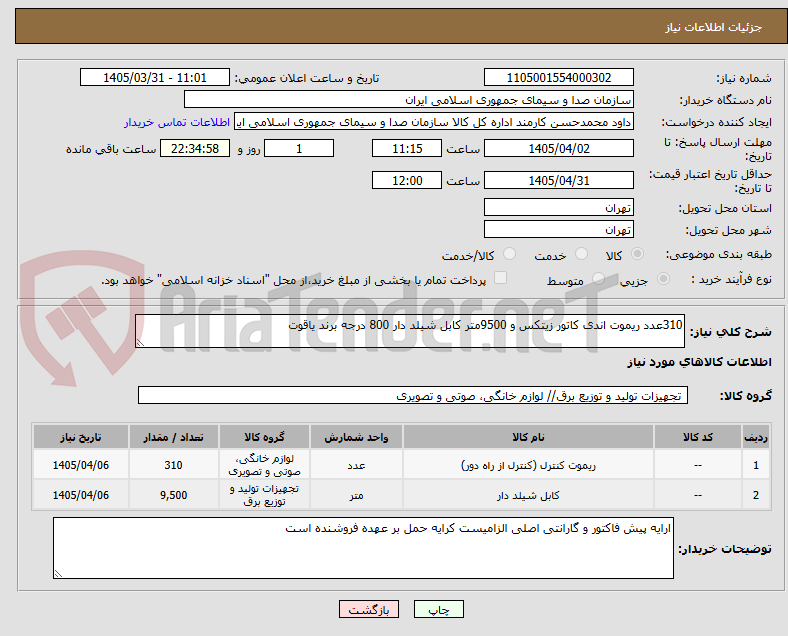Click the quantity cell 310
Screen dimensions: 788x636
click(173, 465)
